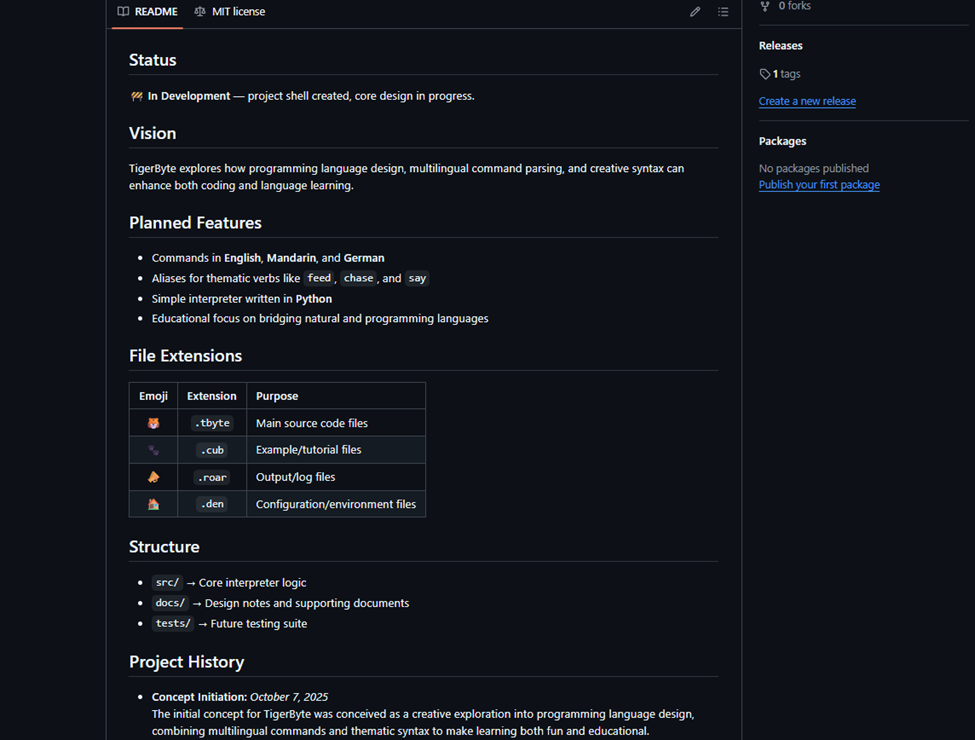The width and height of the screenshot is (975, 740).
Task: Switch to the MIT license tab
Action: click(x=229, y=12)
